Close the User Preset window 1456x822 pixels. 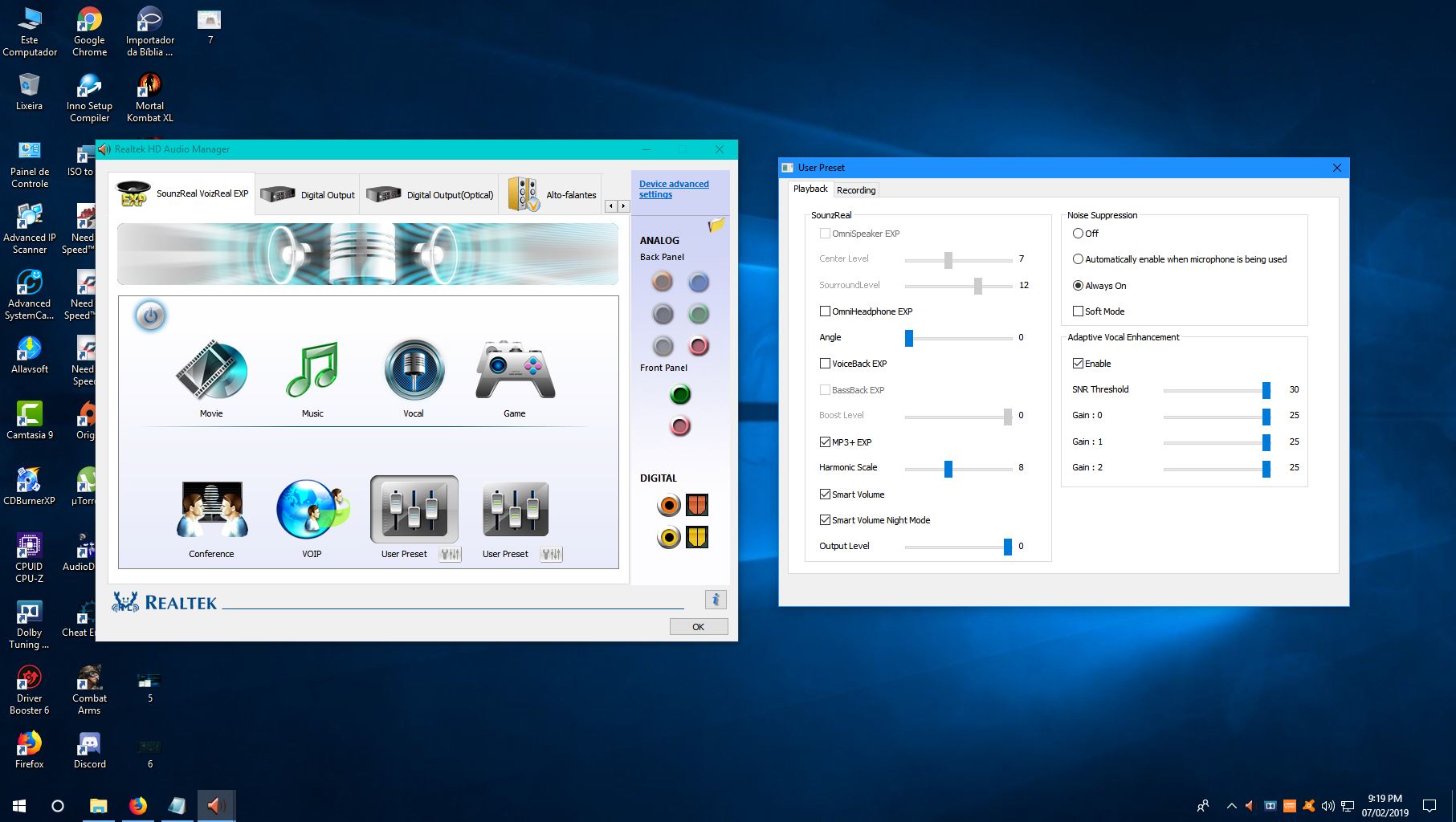tap(1337, 168)
